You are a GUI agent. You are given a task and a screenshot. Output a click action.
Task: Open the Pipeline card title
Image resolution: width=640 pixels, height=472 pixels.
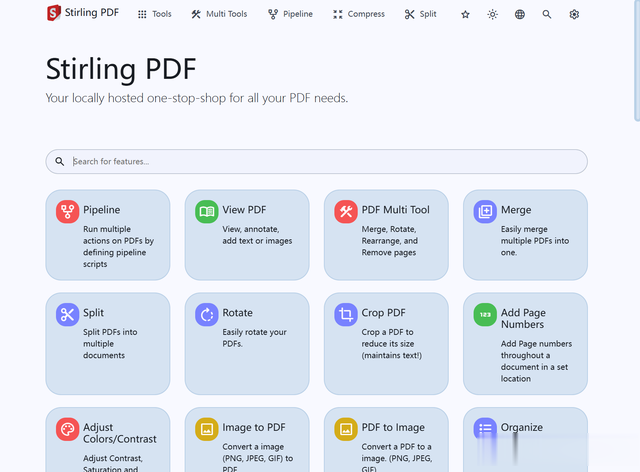pyautogui.click(x=102, y=210)
